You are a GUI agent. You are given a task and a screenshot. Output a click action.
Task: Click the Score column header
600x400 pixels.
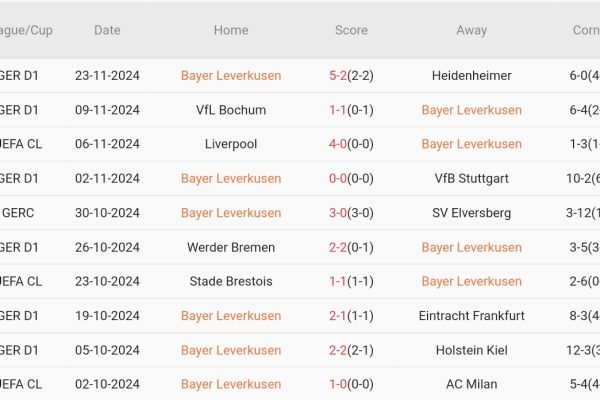pyautogui.click(x=351, y=30)
